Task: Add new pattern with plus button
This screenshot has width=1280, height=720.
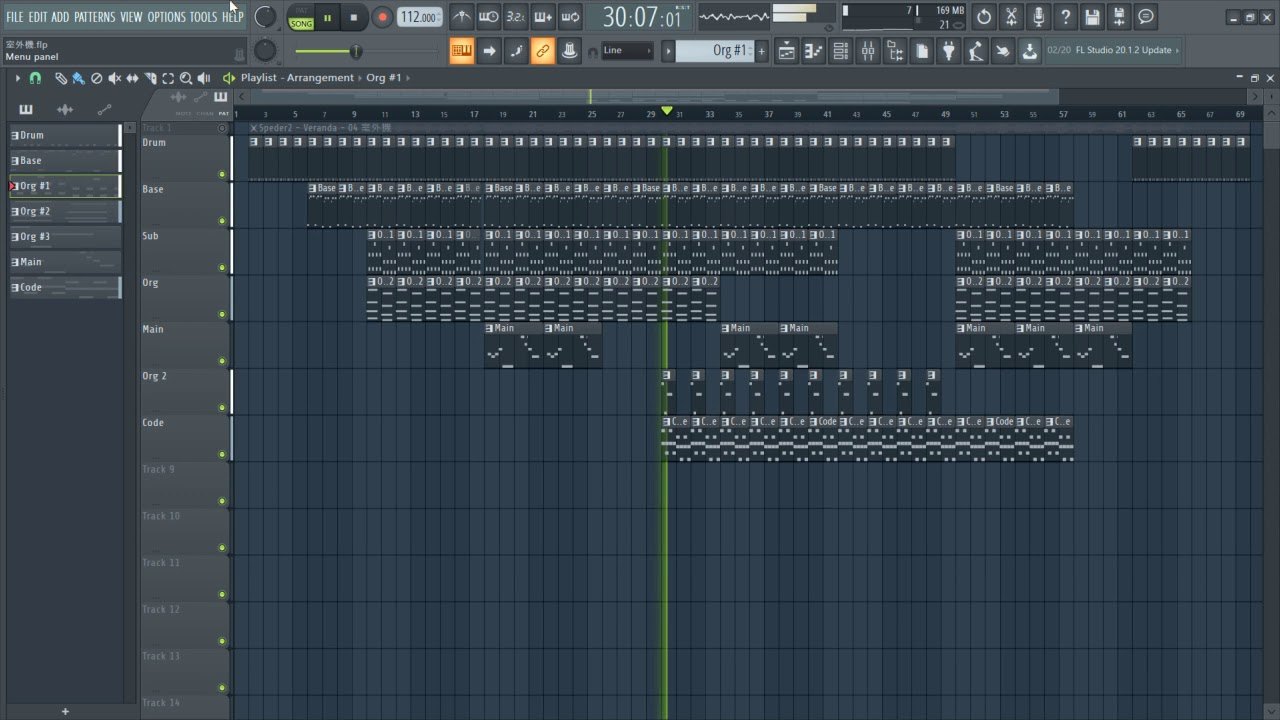Action: 761,51
